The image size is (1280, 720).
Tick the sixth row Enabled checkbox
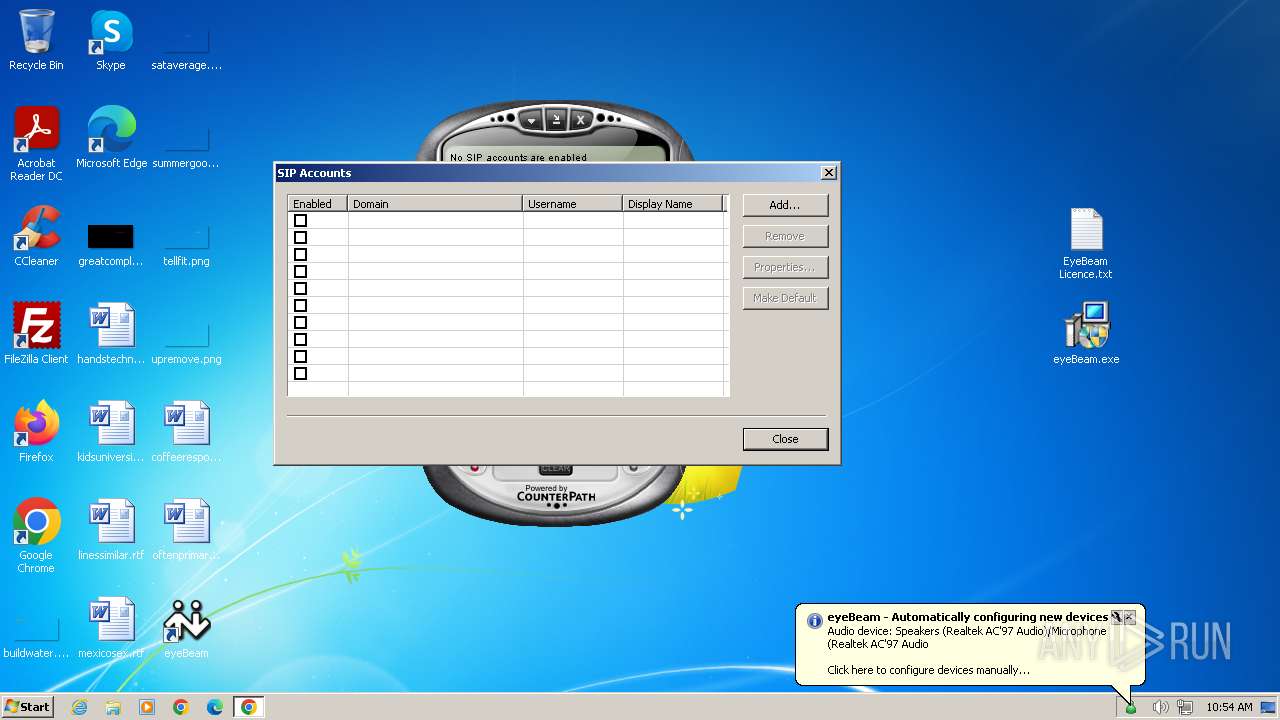tap(300, 306)
